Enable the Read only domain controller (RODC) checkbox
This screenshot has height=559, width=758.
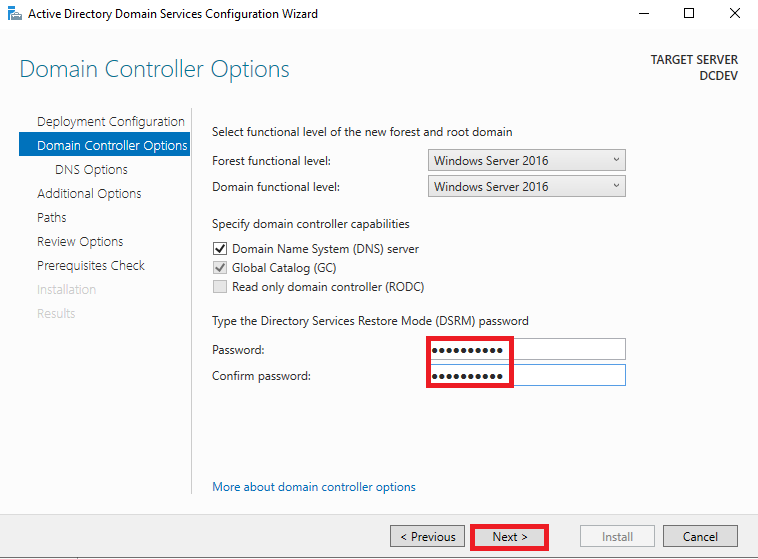tap(220, 287)
